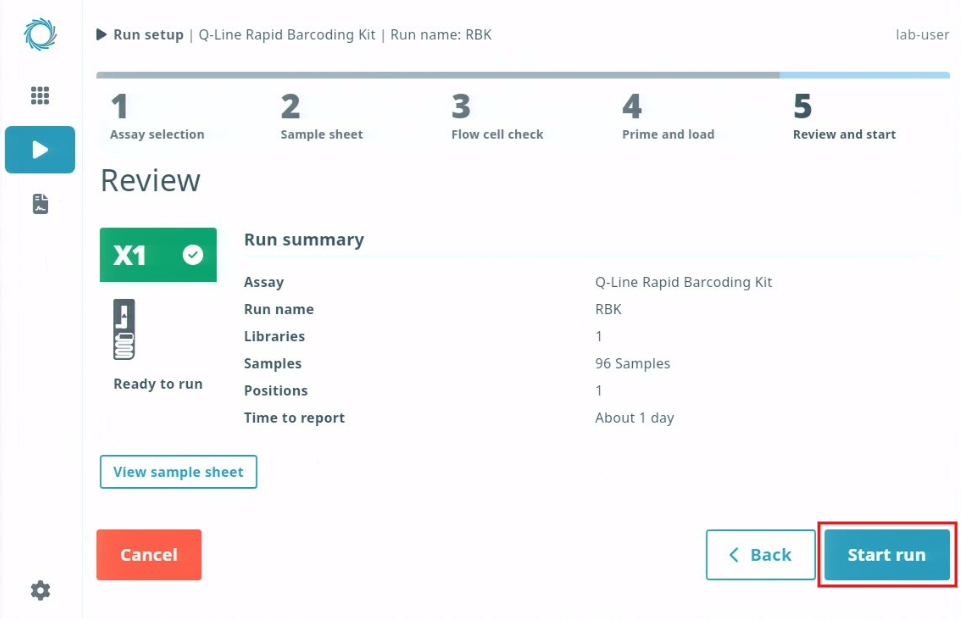
Task: Click the Nanopore logo icon
Action: coord(40,34)
